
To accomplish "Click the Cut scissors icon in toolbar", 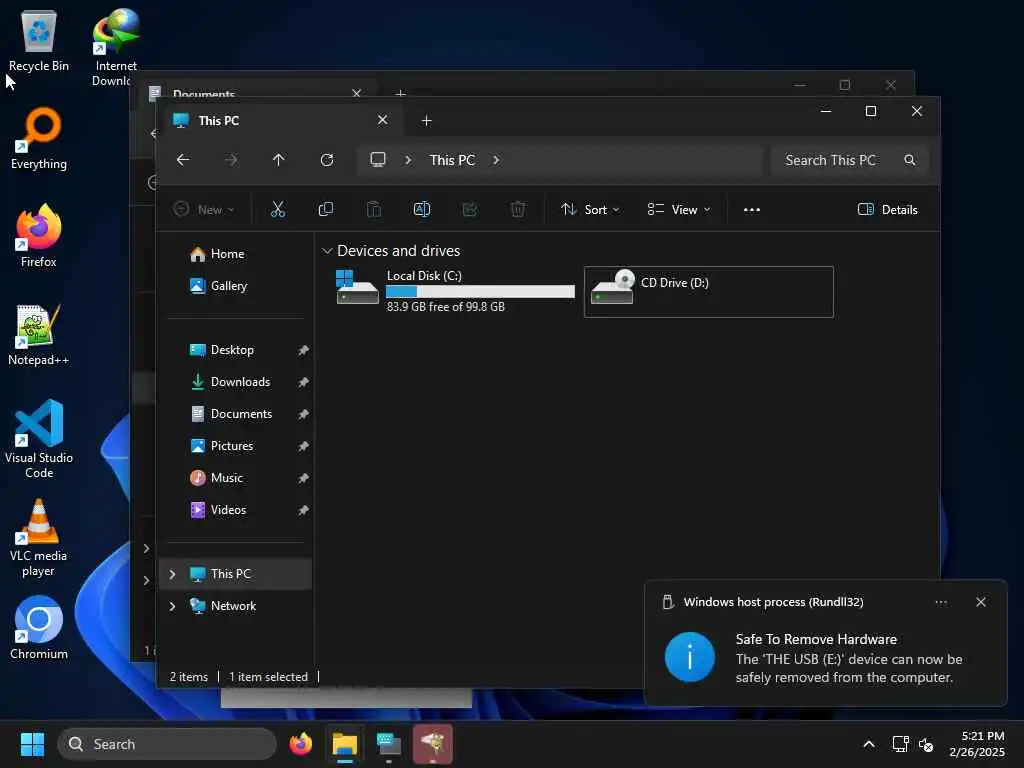I will 278,209.
